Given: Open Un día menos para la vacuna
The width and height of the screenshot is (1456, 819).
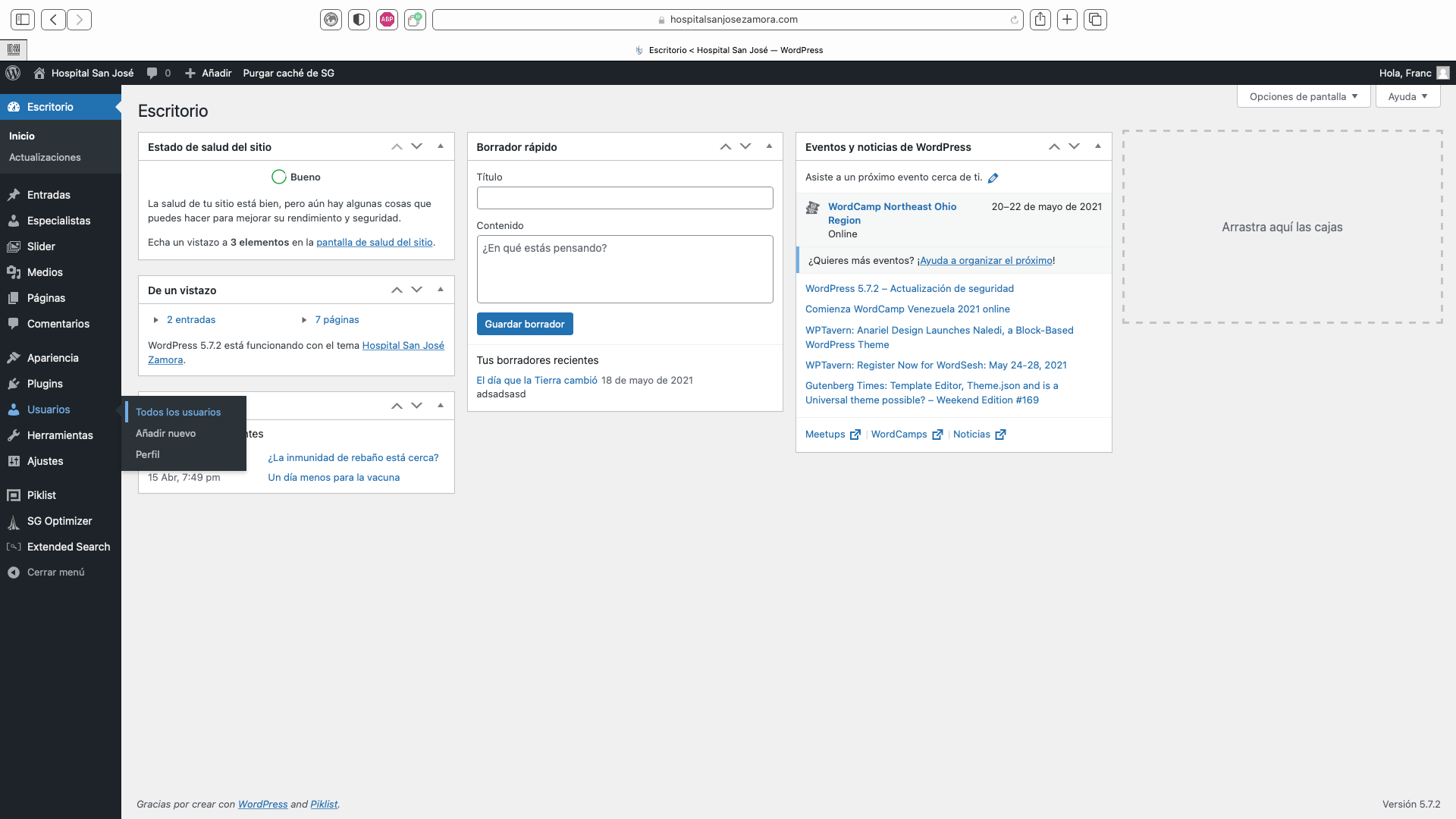Looking at the screenshot, I should pos(334,478).
